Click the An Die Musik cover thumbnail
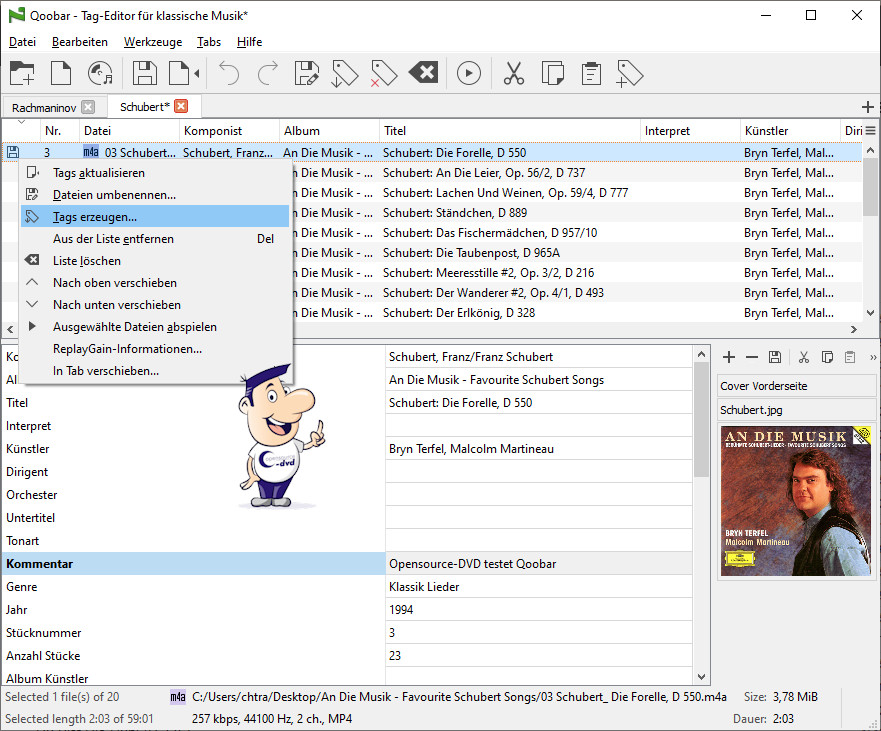The image size is (881, 731). tap(795, 498)
